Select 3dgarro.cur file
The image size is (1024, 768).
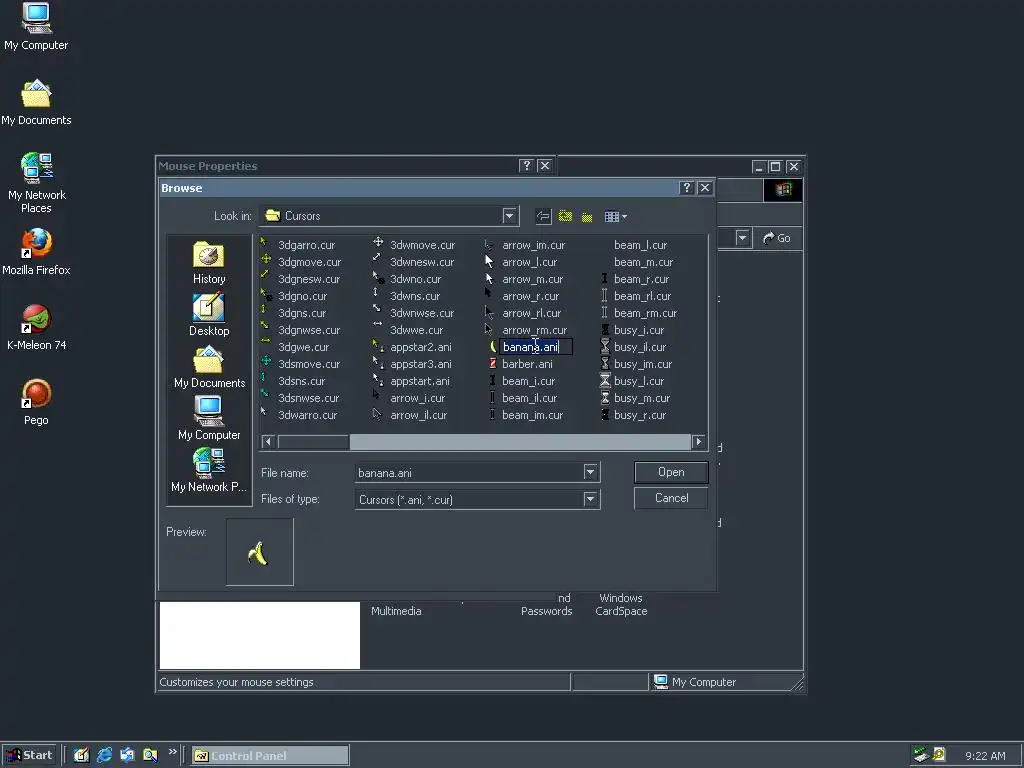tap(306, 245)
